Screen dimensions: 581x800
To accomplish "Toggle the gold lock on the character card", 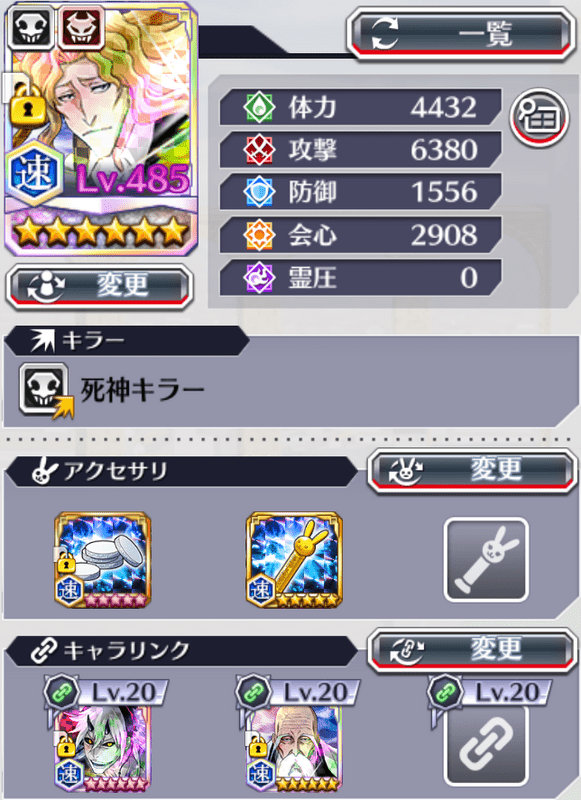I will (x=28, y=105).
